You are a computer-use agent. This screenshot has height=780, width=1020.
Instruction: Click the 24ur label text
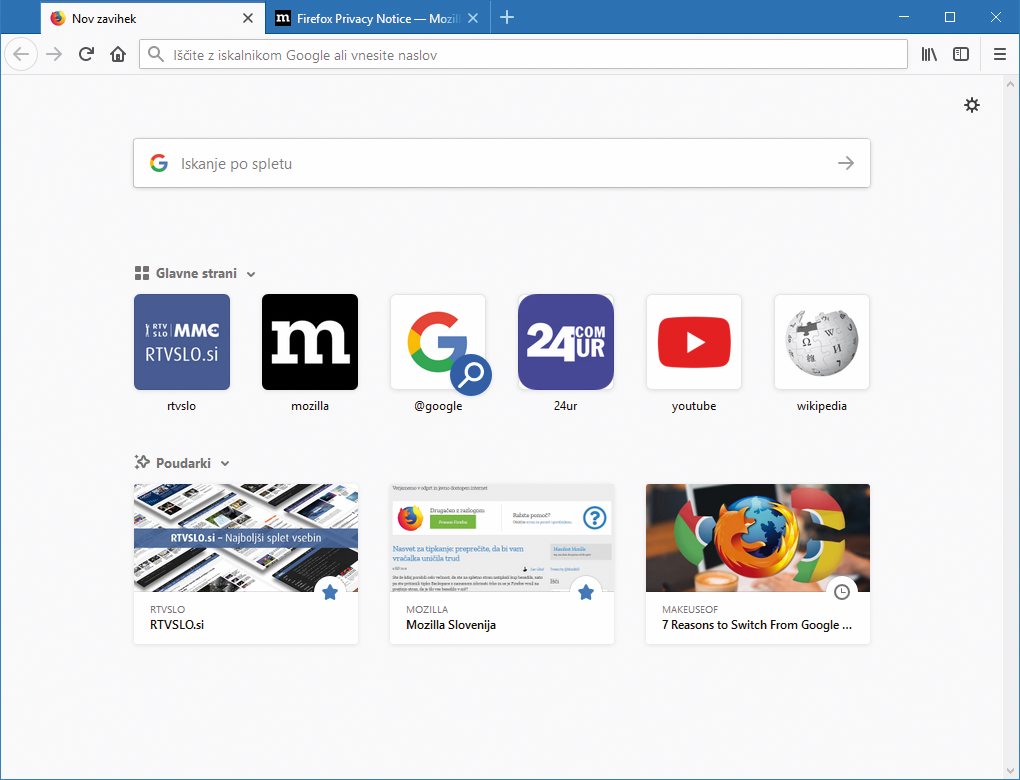pyautogui.click(x=565, y=405)
